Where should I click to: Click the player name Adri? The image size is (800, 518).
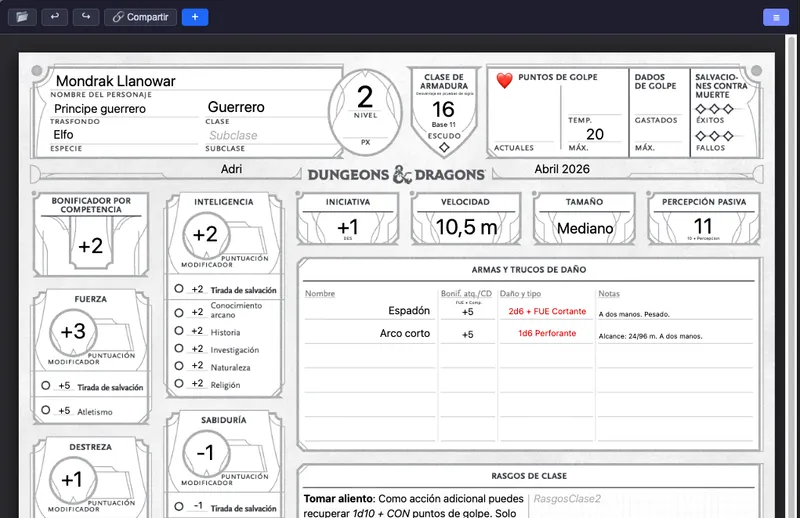click(231, 169)
